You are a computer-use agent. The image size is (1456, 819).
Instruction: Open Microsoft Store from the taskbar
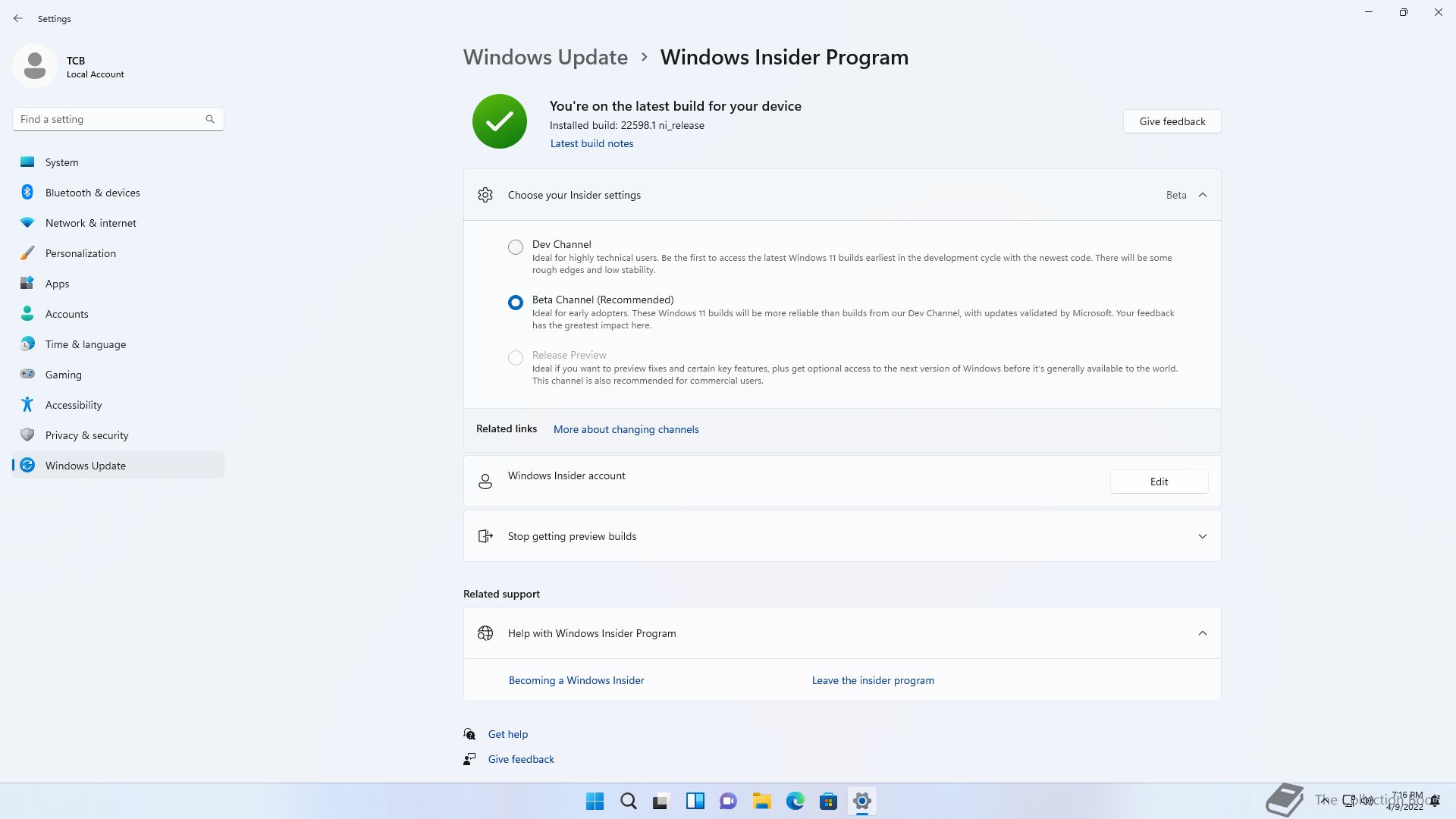tap(829, 801)
